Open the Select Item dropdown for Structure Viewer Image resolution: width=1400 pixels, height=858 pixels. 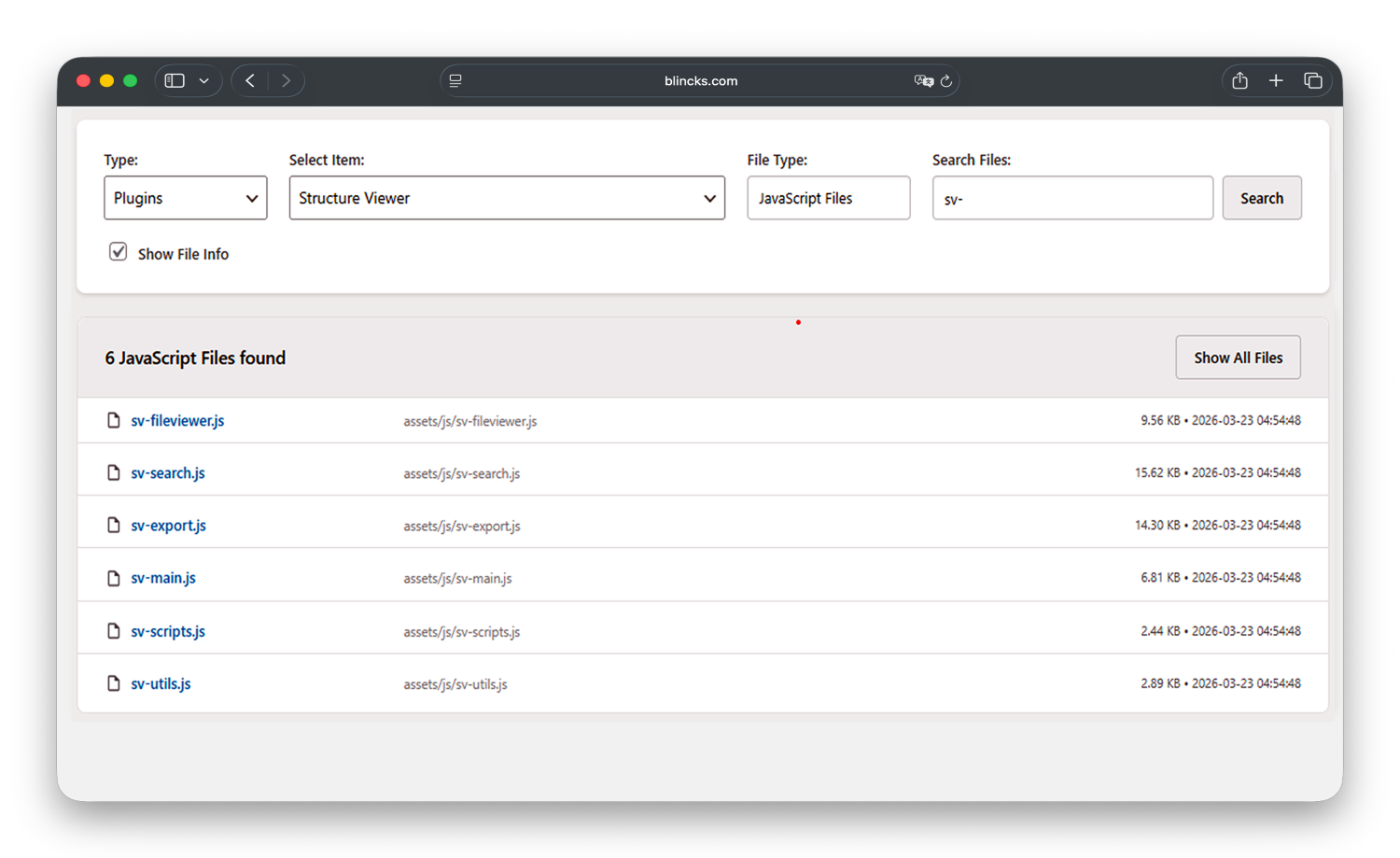507,198
